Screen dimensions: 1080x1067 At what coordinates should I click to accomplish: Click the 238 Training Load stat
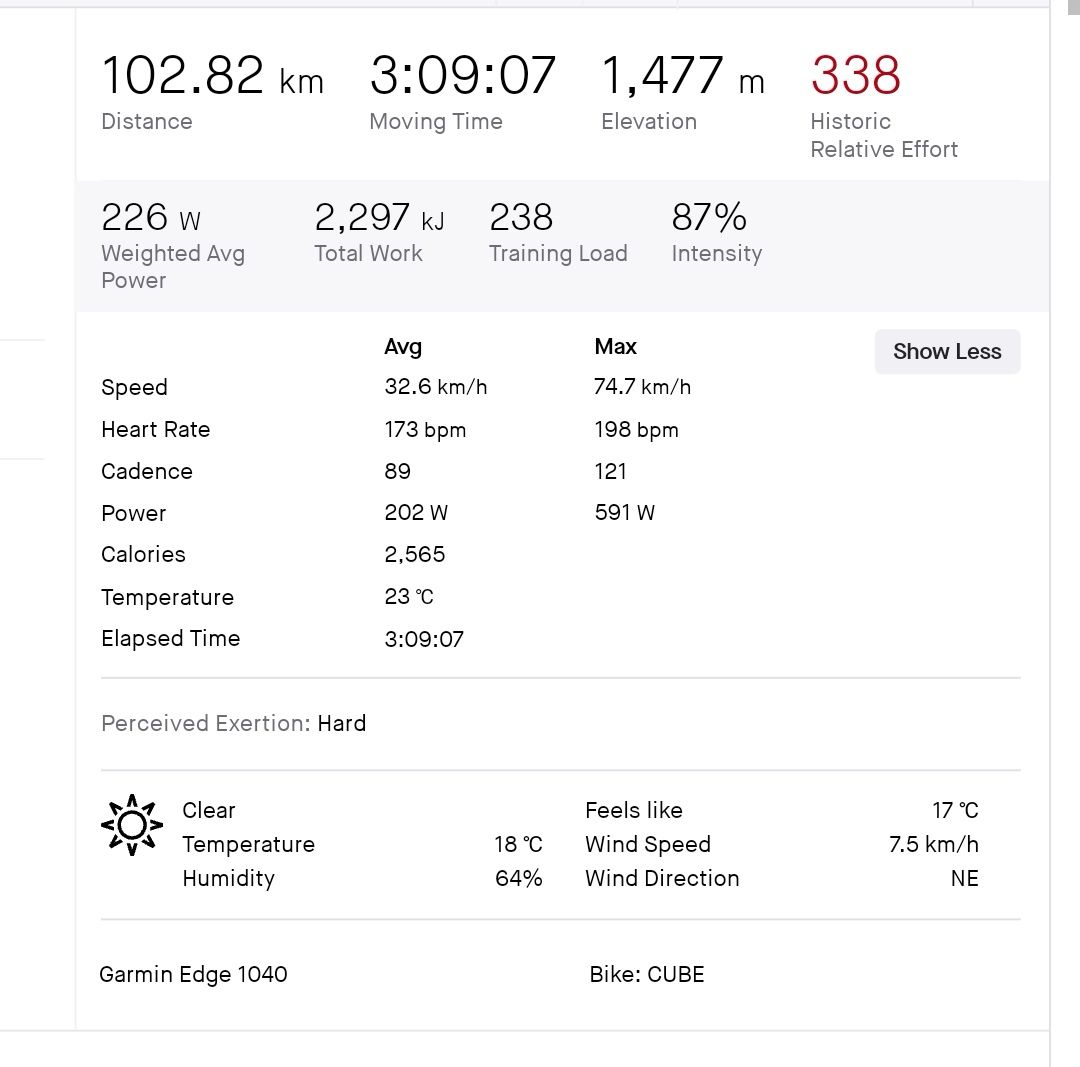521,217
